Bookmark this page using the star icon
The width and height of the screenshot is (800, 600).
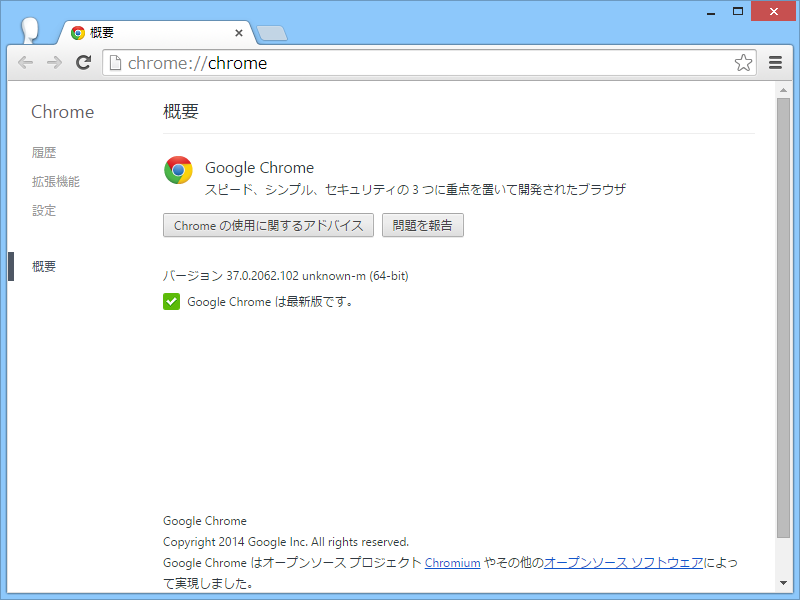[743, 62]
